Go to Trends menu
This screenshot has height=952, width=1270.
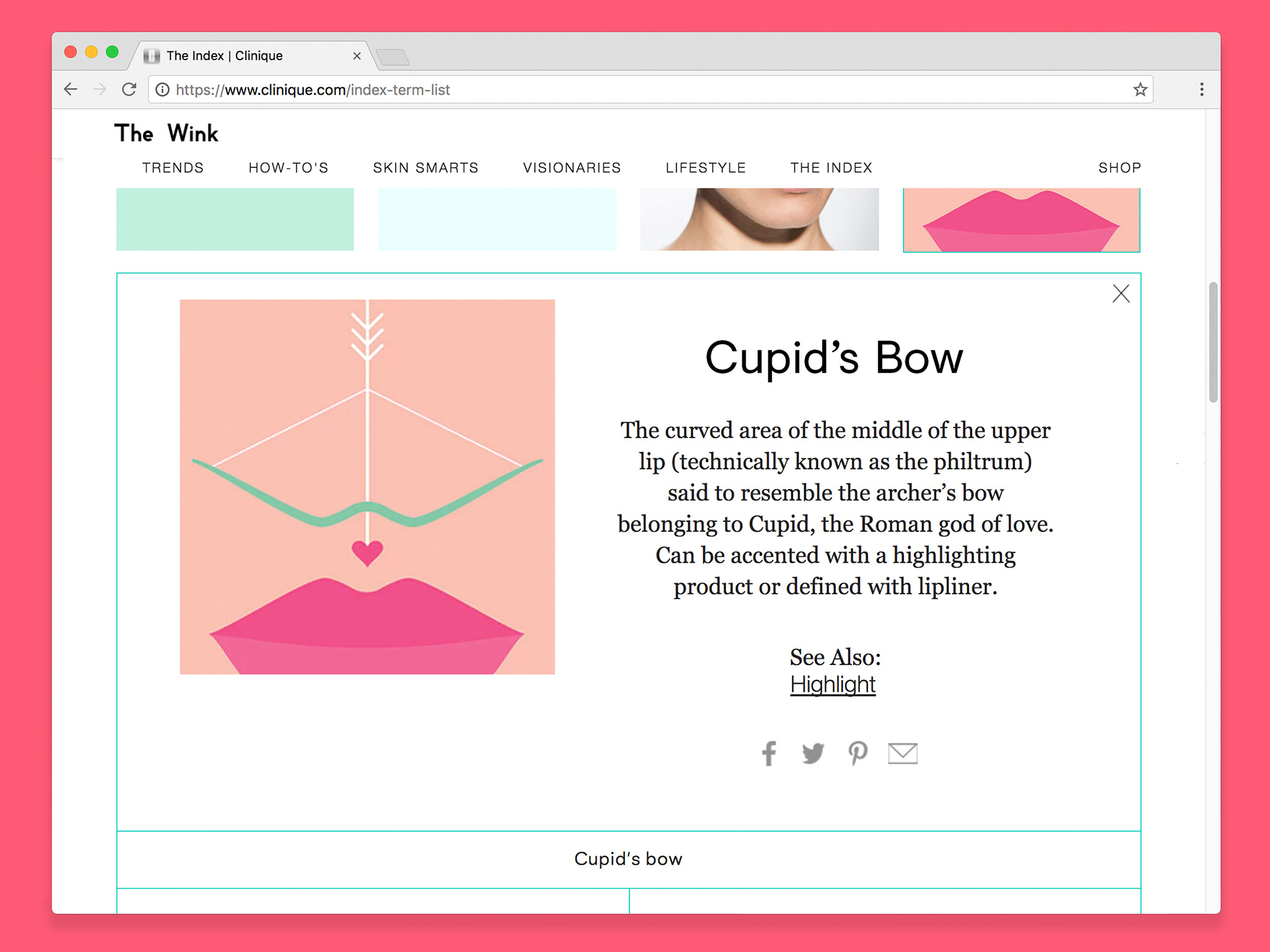(172, 168)
